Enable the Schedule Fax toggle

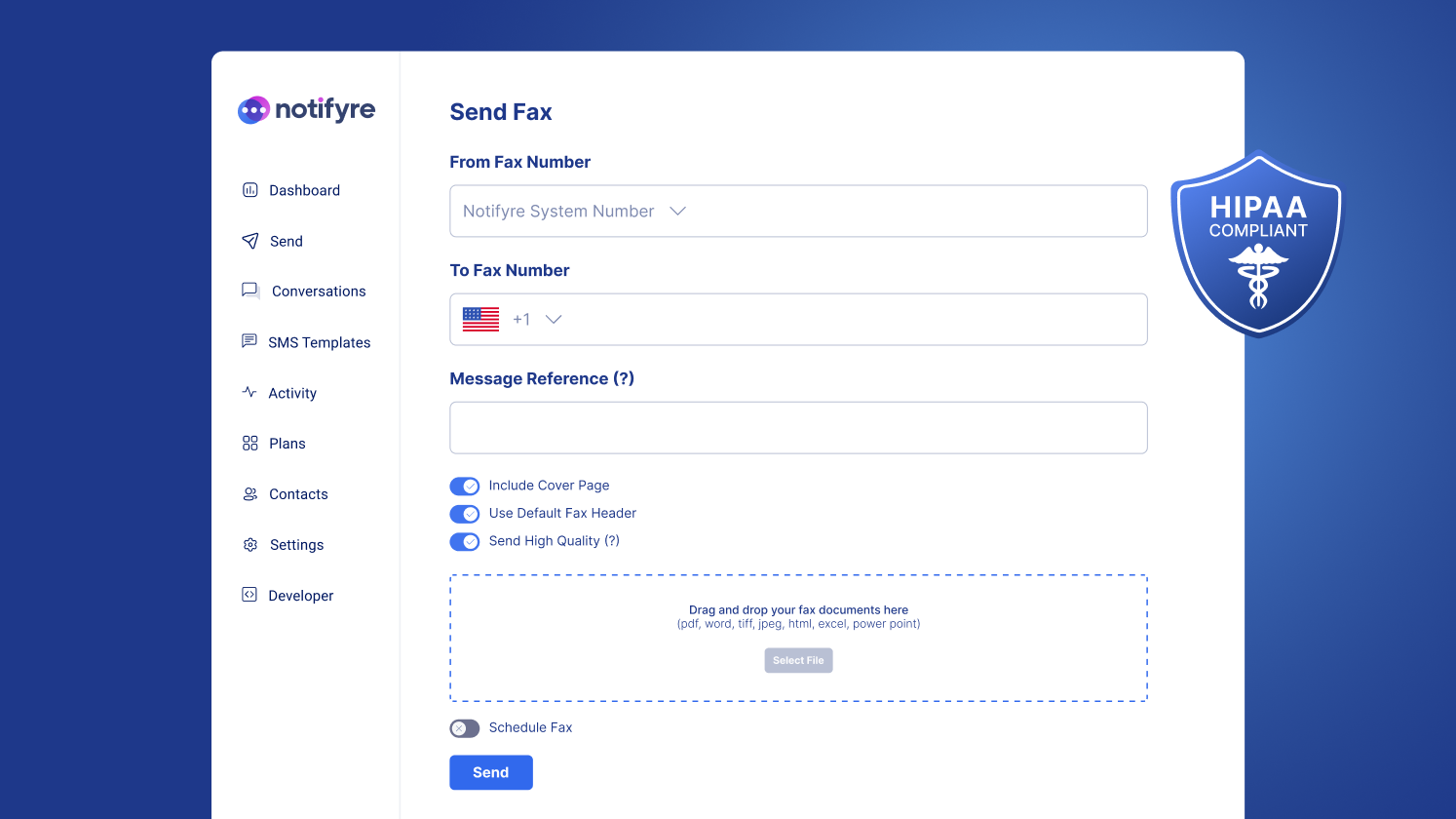tap(465, 728)
